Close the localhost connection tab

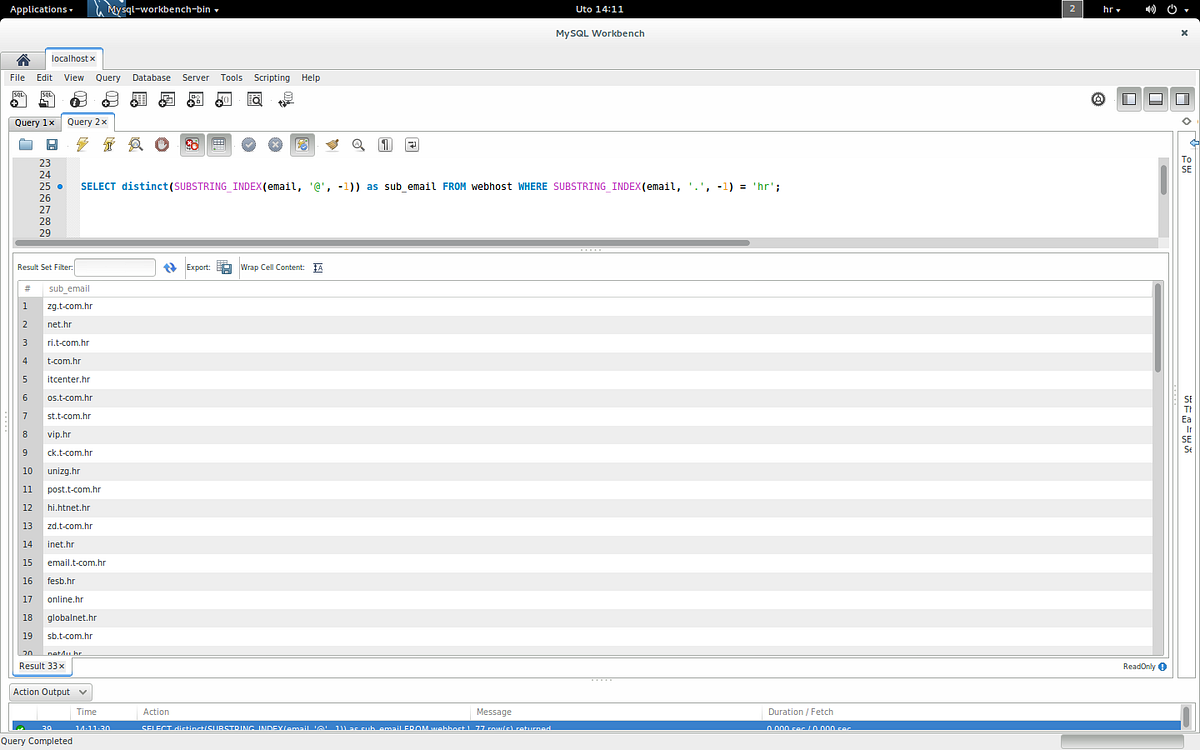pyautogui.click(x=93, y=59)
